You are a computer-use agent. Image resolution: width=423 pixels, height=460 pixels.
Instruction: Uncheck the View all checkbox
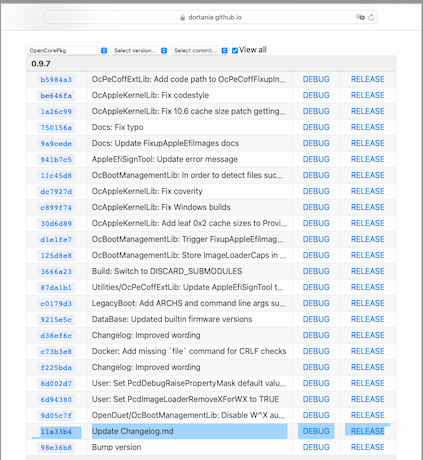tap(235, 50)
